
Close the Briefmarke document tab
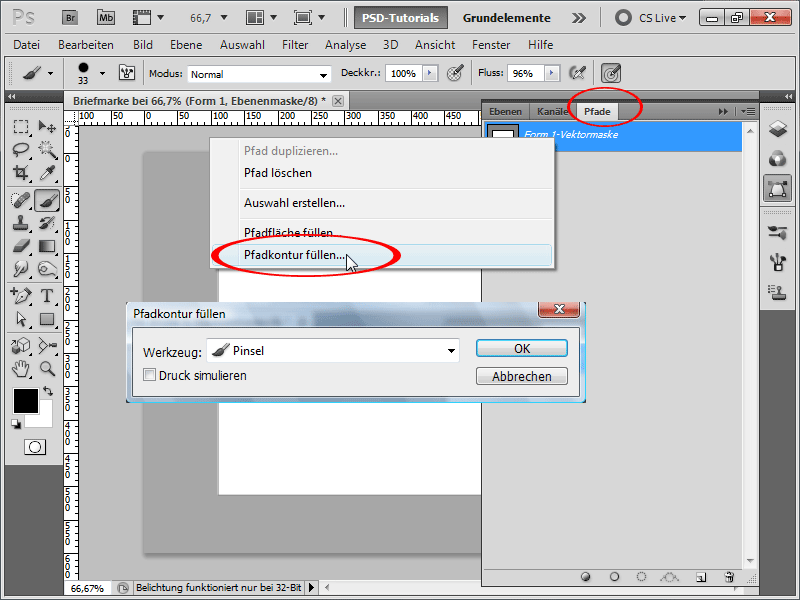tap(338, 101)
